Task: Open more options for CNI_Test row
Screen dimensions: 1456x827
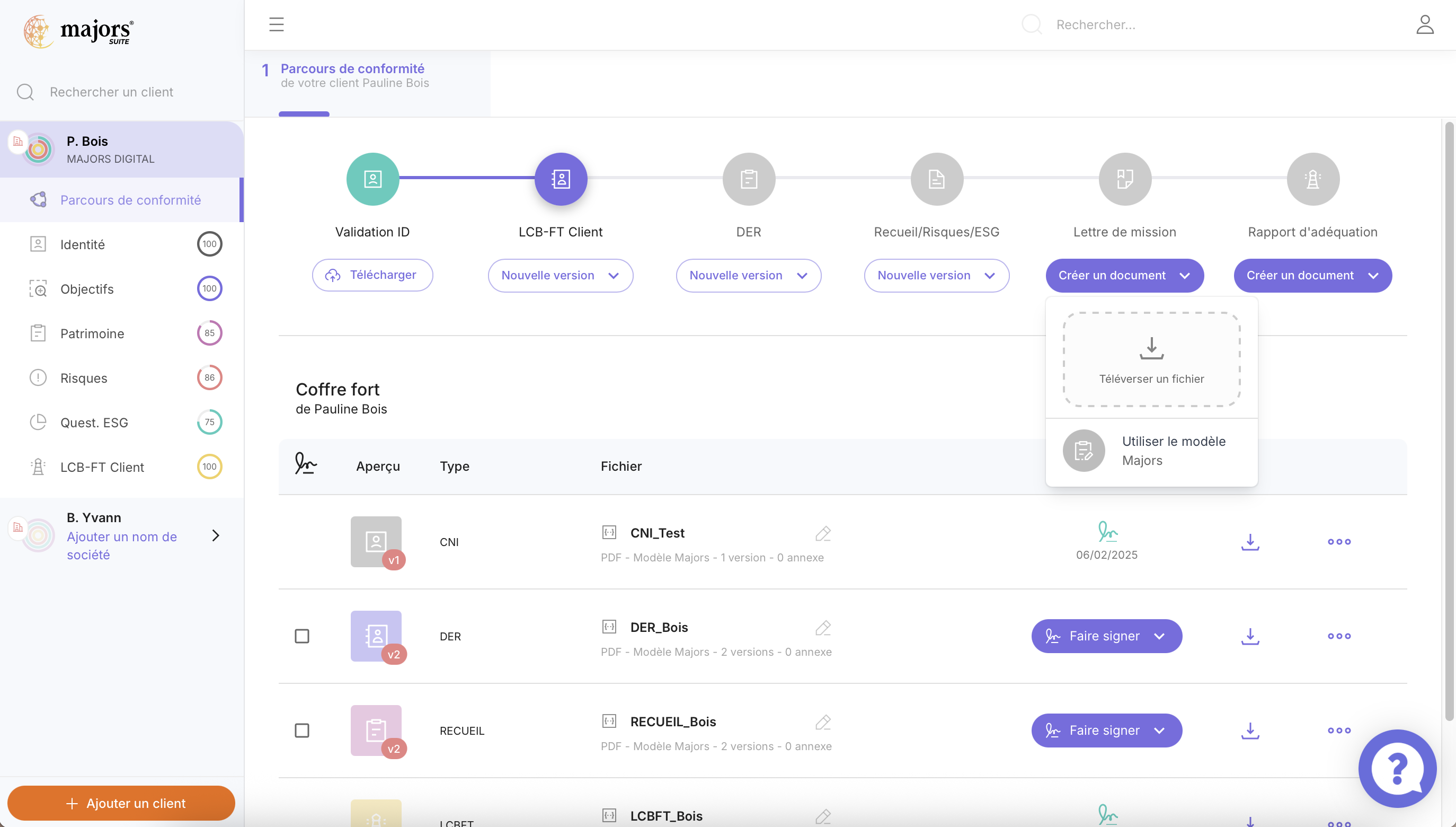Action: click(x=1339, y=541)
